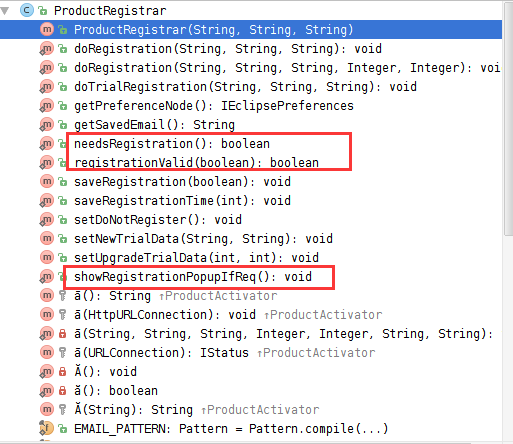The height and width of the screenshot is (444, 513).
Task: Select saveRegistrationTime(int) method
Action: point(182,201)
